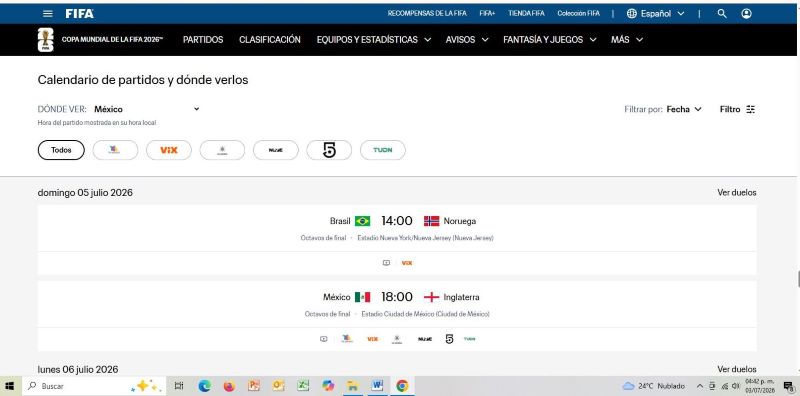Click Ver duelos for domingo 05 julio
Viewport: 800px width, 396px height.
click(737, 193)
